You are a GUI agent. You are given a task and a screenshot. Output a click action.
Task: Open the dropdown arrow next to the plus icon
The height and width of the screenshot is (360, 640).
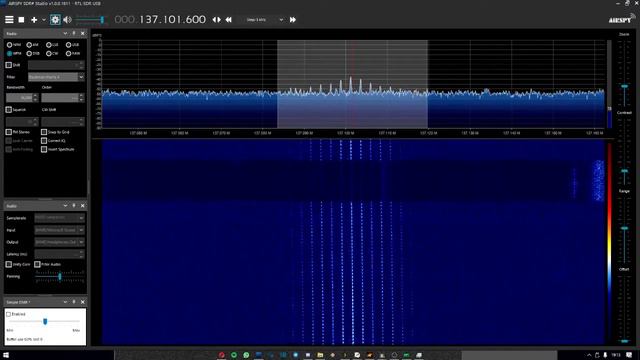point(44,20)
